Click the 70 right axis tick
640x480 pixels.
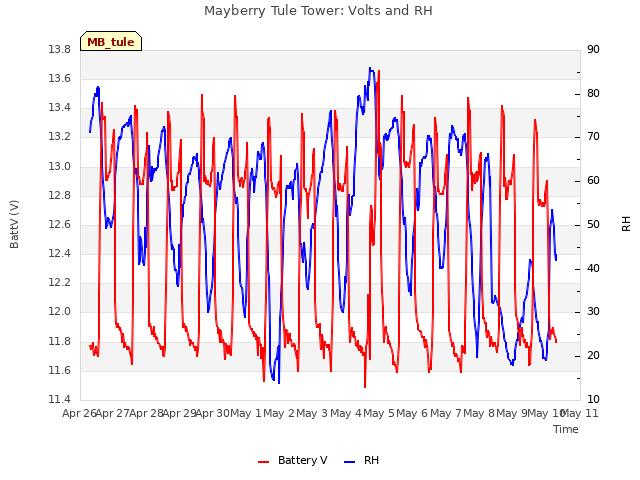point(593,137)
